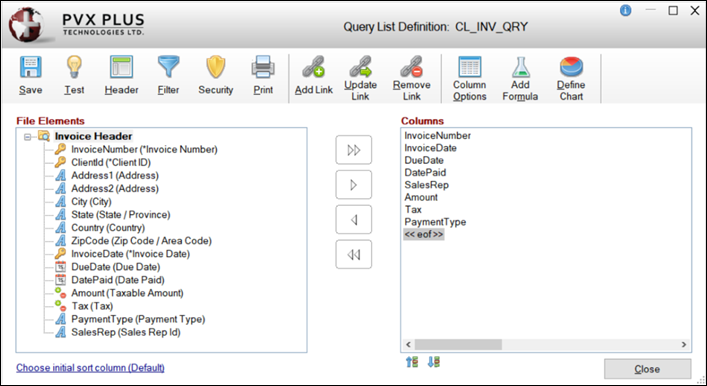Click the text icon beside Address1
The height and width of the screenshot is (386, 707).
(x=60, y=175)
